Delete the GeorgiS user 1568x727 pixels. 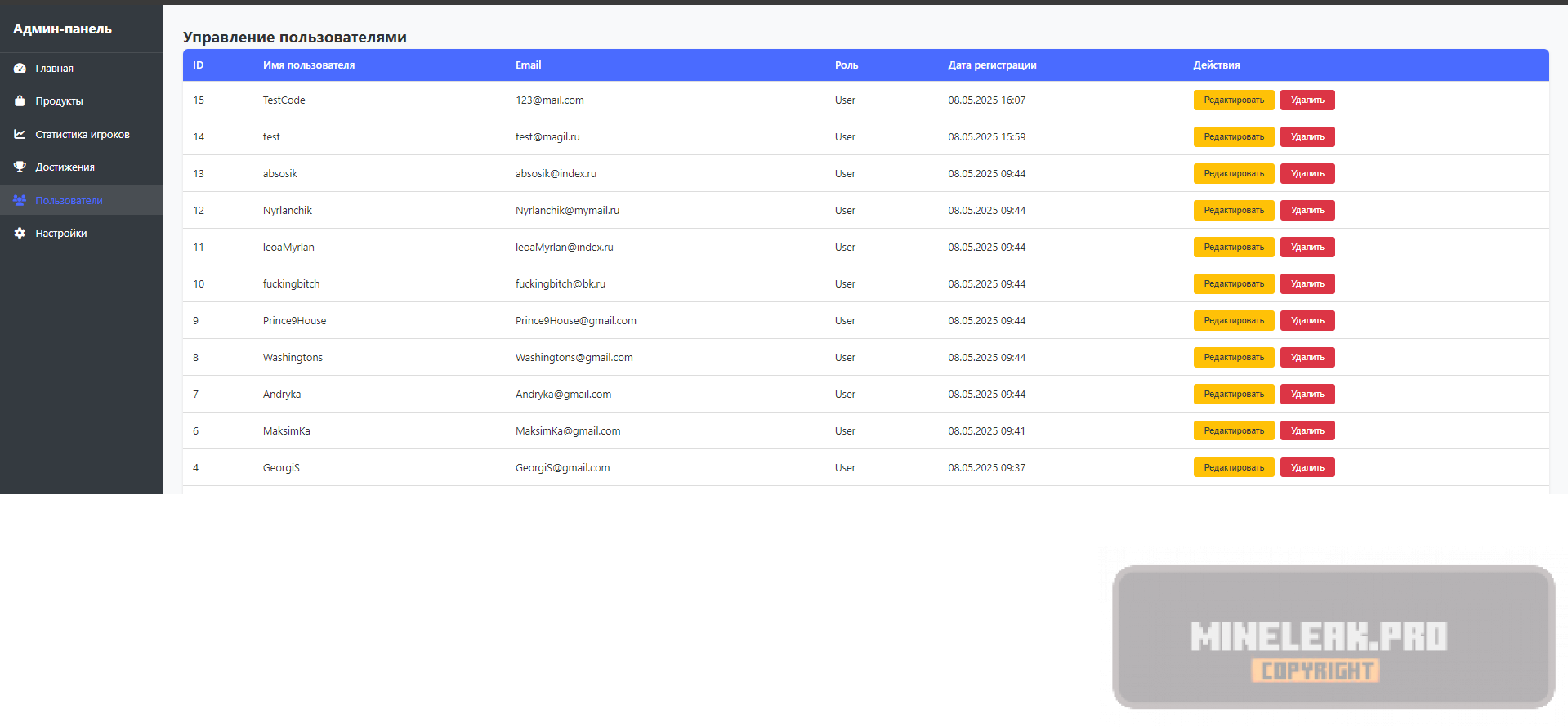(1307, 467)
